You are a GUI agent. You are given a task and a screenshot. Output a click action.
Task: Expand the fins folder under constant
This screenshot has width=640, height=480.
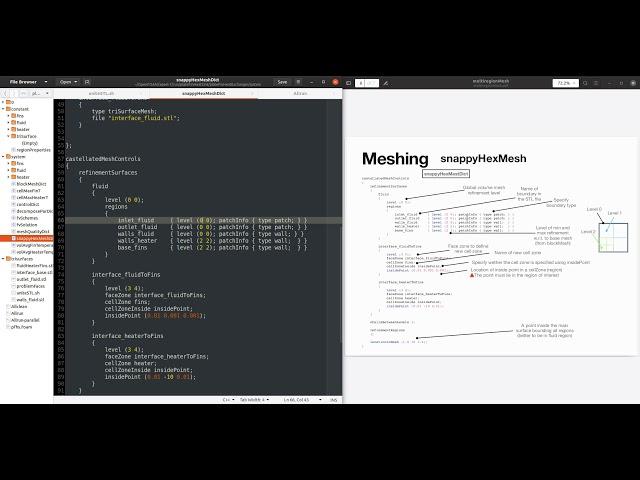[x=8, y=116]
